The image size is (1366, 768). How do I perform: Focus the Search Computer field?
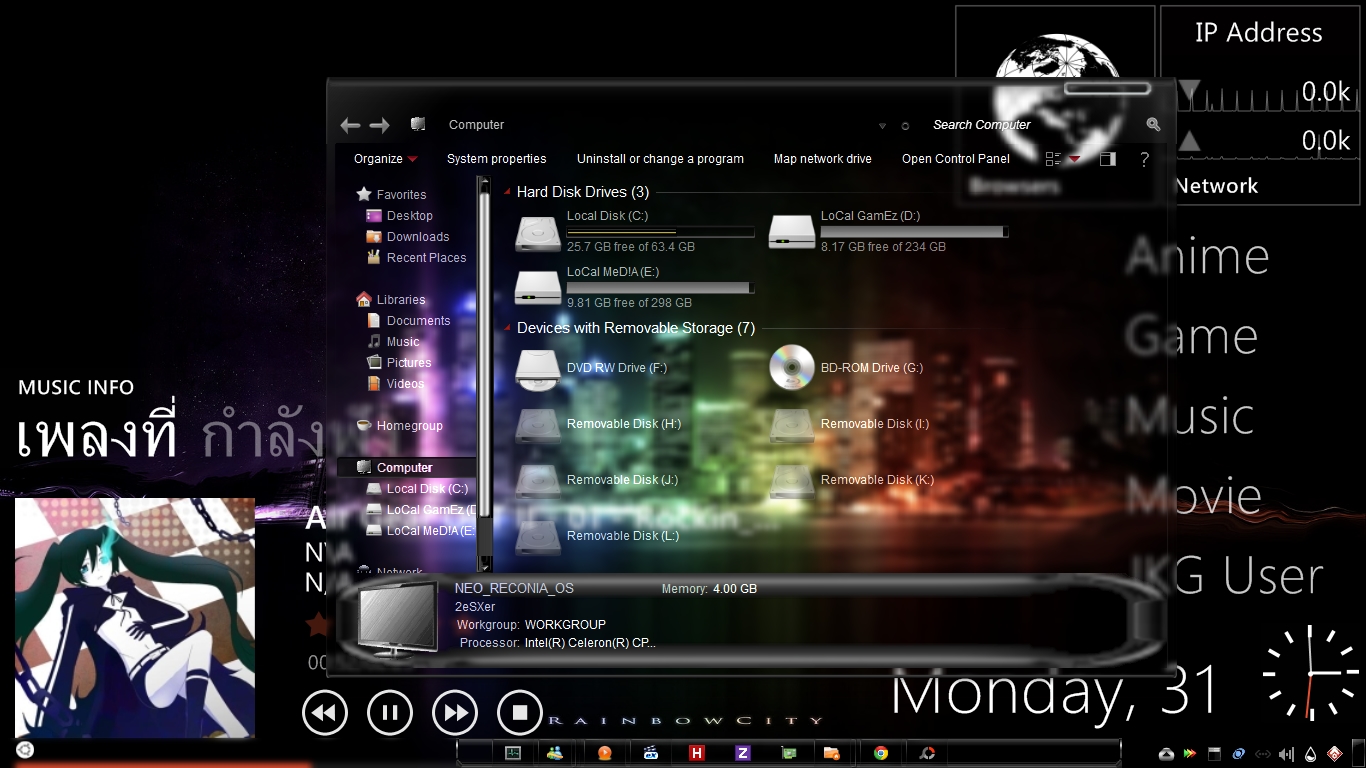click(1035, 125)
